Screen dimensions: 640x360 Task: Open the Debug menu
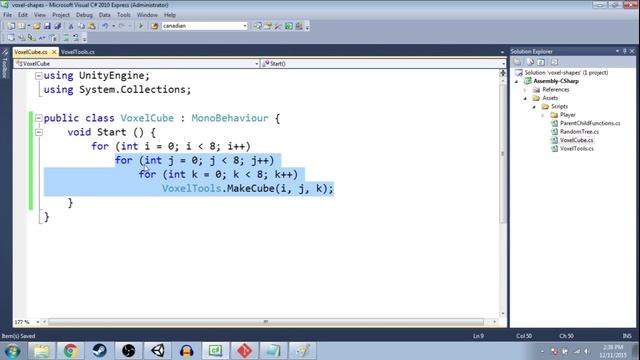pos(84,15)
